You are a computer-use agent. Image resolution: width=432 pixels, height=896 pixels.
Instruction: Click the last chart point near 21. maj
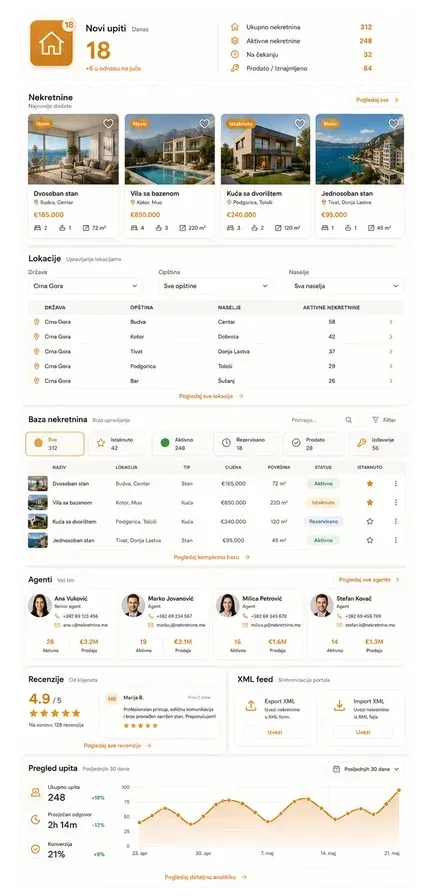tap(399, 790)
